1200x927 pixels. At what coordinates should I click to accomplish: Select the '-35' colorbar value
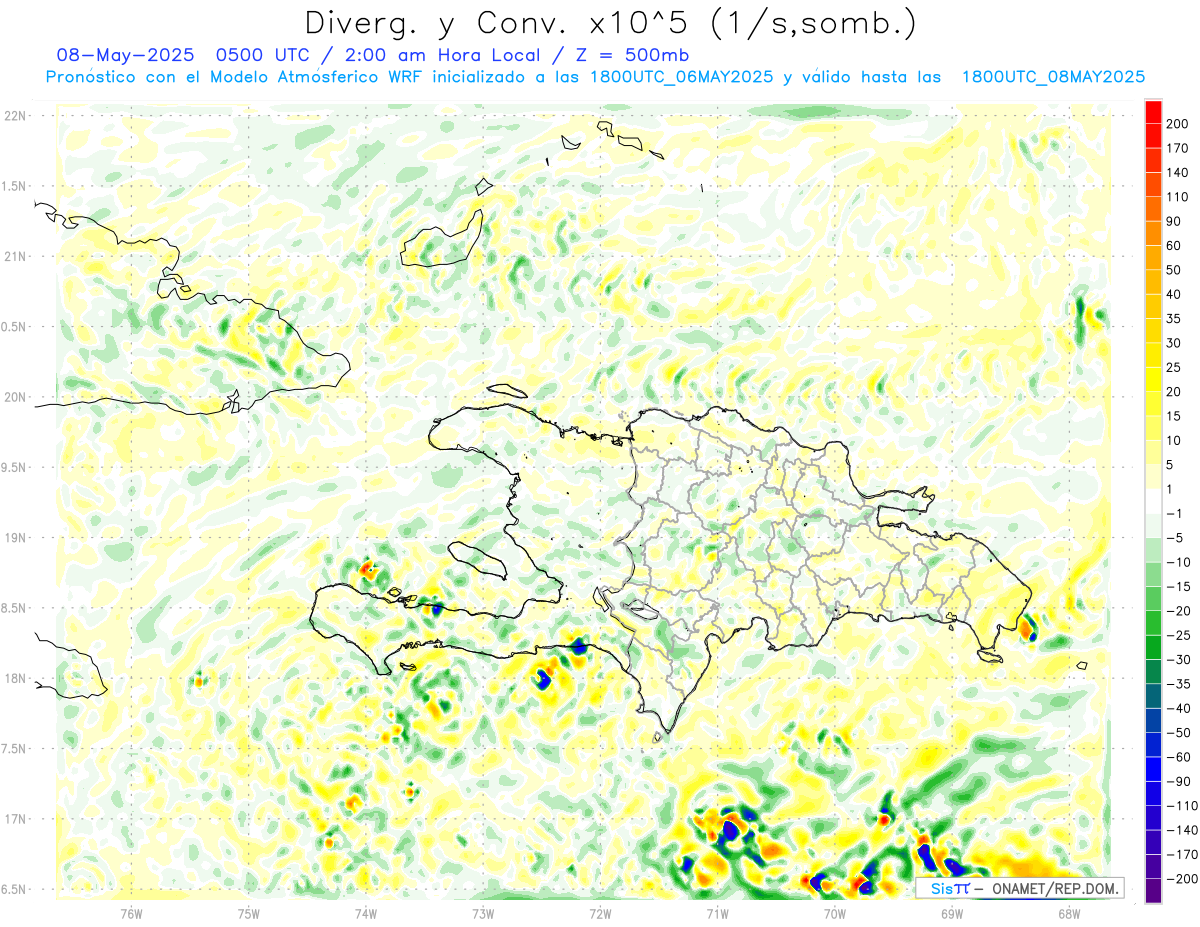(1179, 684)
